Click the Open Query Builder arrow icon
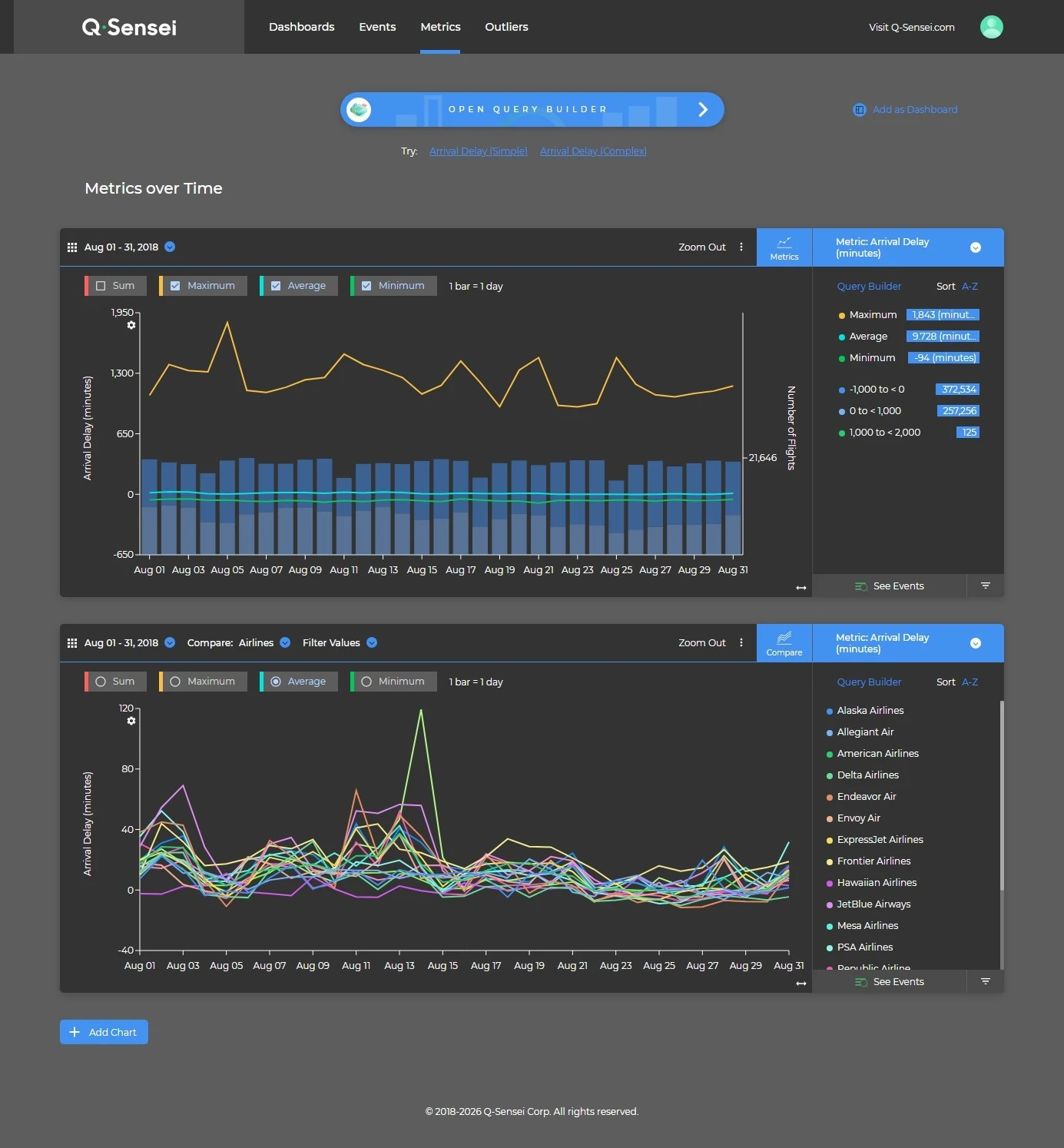Screen dimensions: 1064x1148 point(702,110)
